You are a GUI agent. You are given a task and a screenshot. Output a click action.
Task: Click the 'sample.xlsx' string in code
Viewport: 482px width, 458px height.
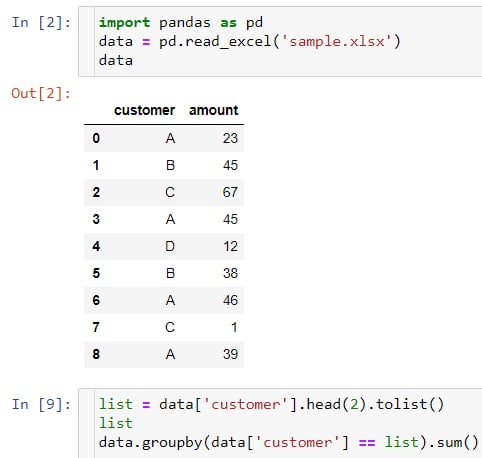click(x=337, y=42)
